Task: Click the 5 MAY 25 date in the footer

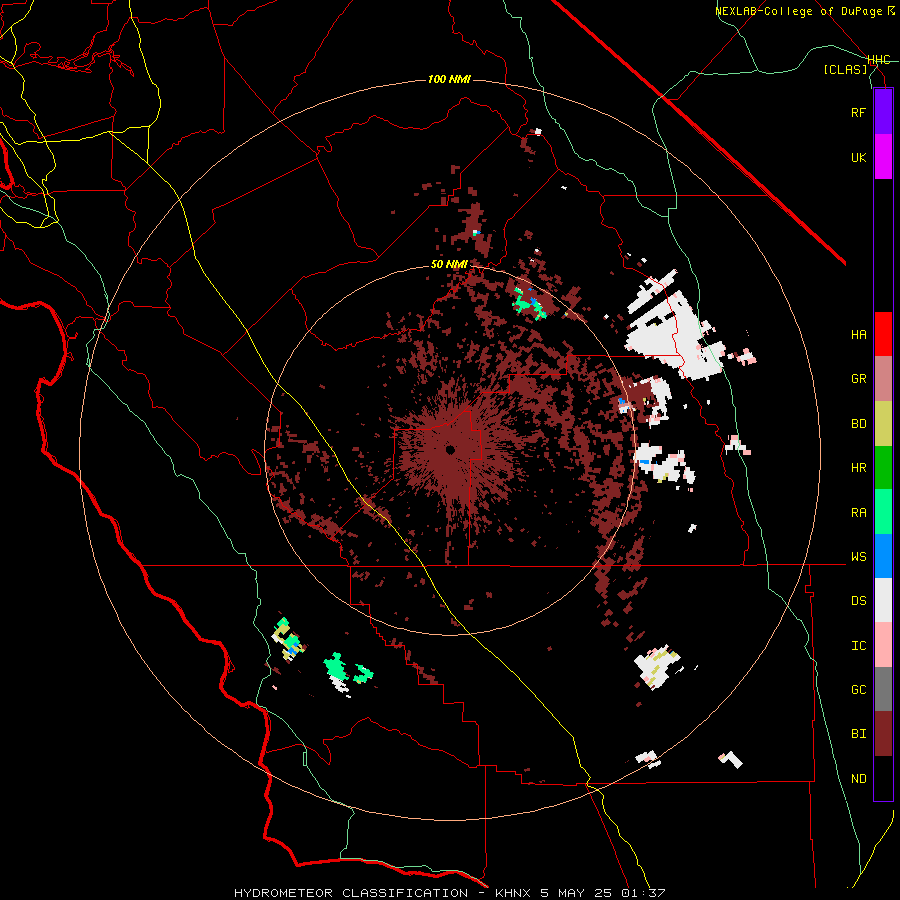Action: coord(577,893)
